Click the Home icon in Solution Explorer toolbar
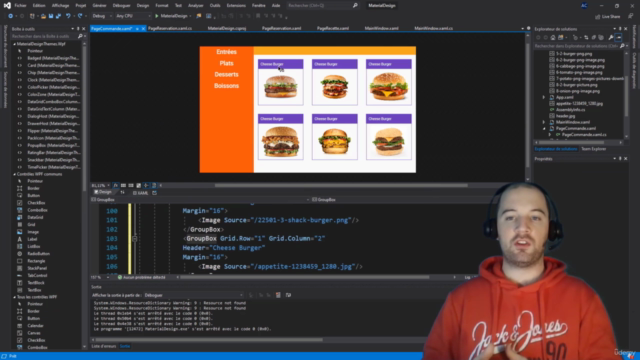Image resolution: width=640 pixels, height=360 pixels. tap(553, 38)
